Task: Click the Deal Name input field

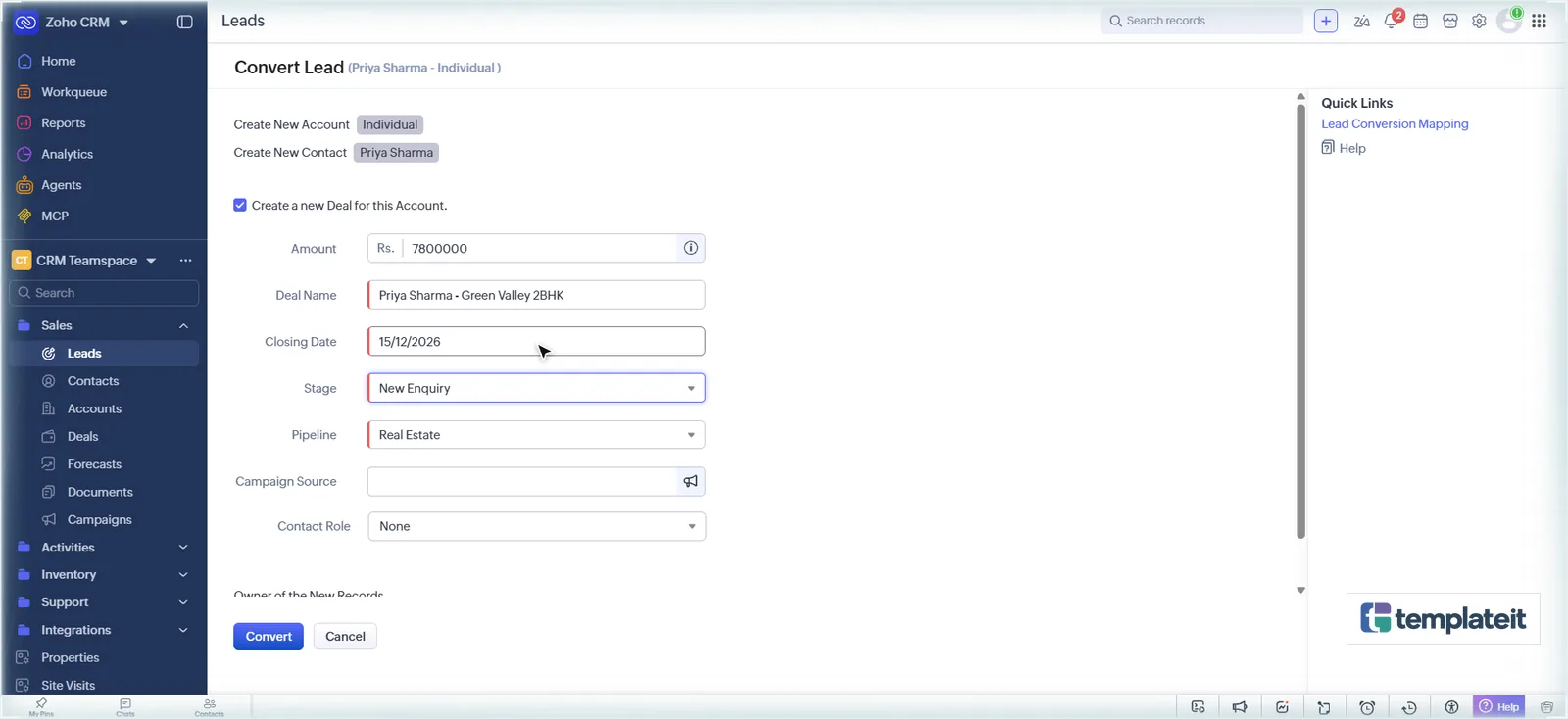Action: click(536, 295)
